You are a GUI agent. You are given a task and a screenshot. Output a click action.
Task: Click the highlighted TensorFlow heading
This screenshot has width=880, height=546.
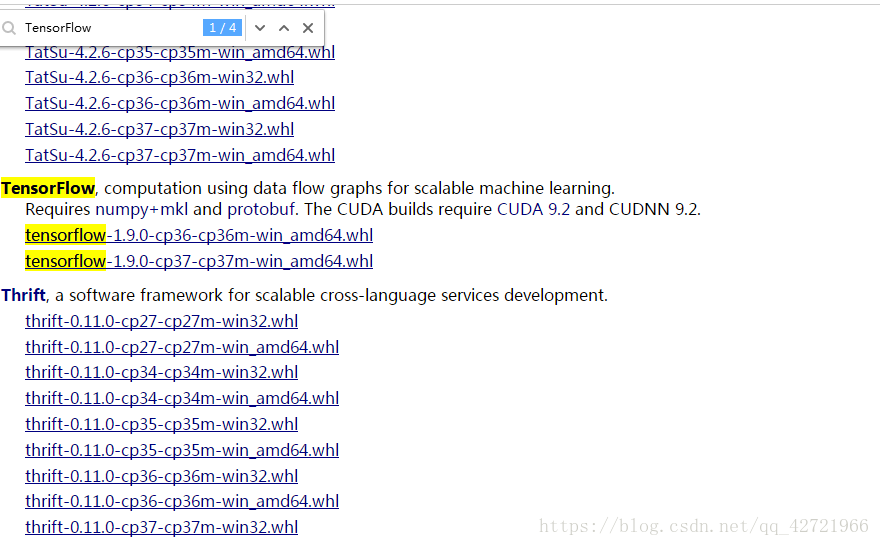click(48, 188)
